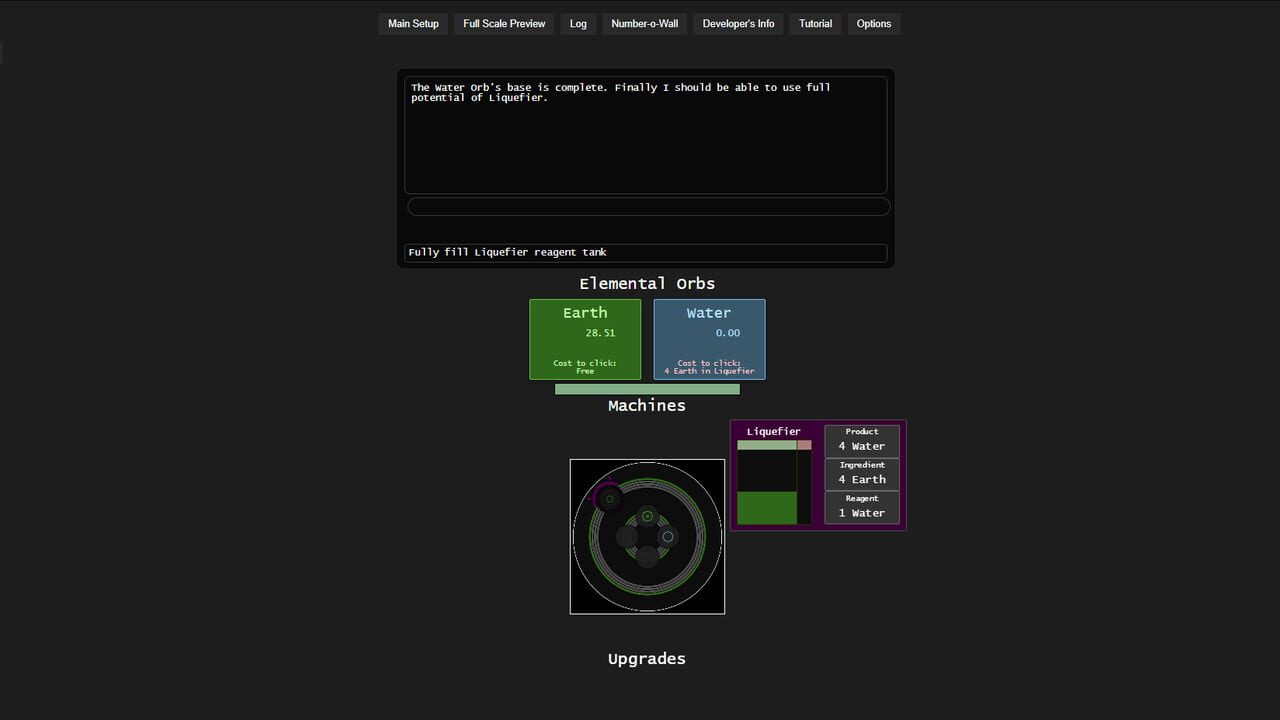This screenshot has width=1280, height=720.
Task: Click the Earth amount 28.51
Action: point(600,333)
